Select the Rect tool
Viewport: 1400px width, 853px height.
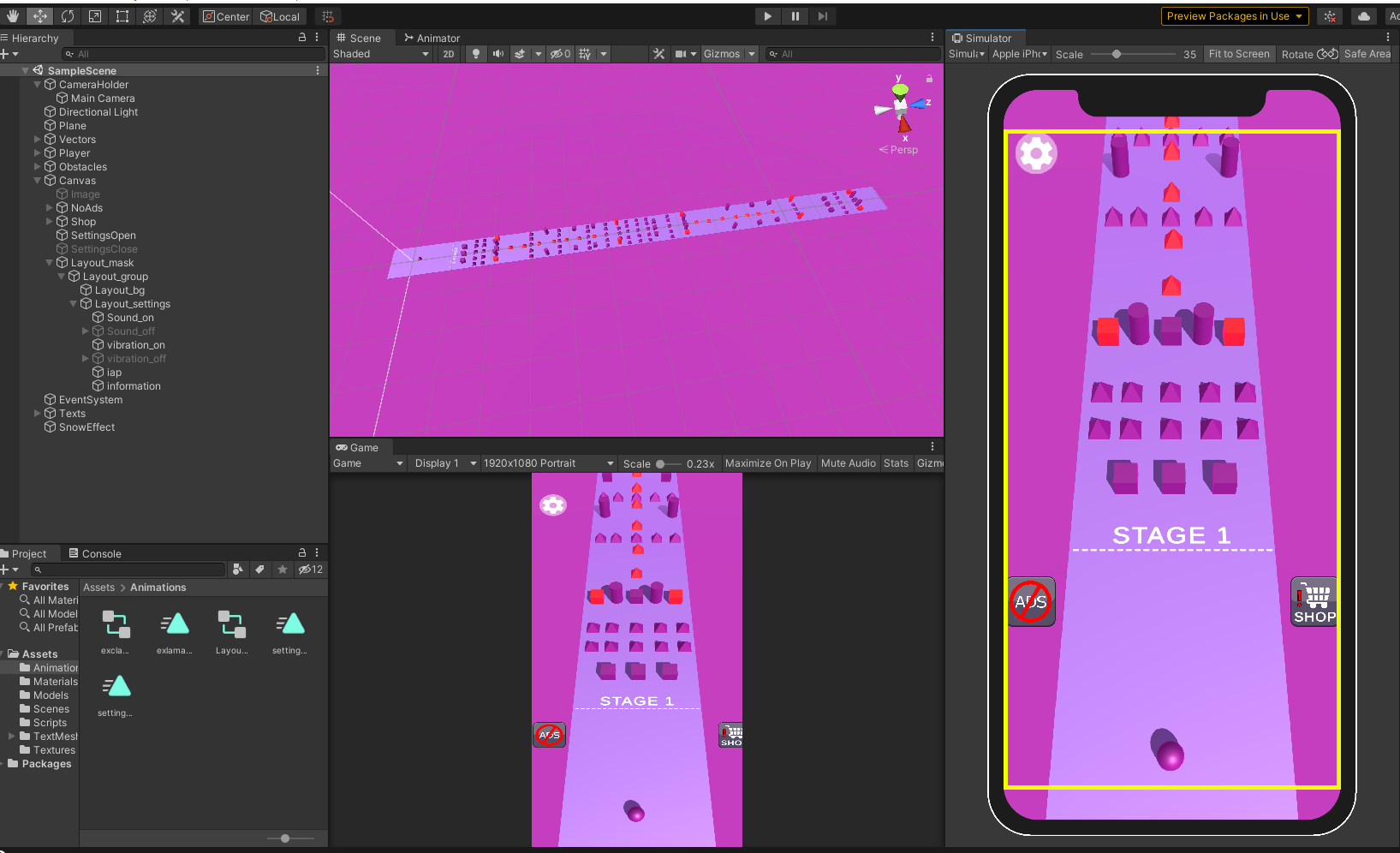point(122,15)
